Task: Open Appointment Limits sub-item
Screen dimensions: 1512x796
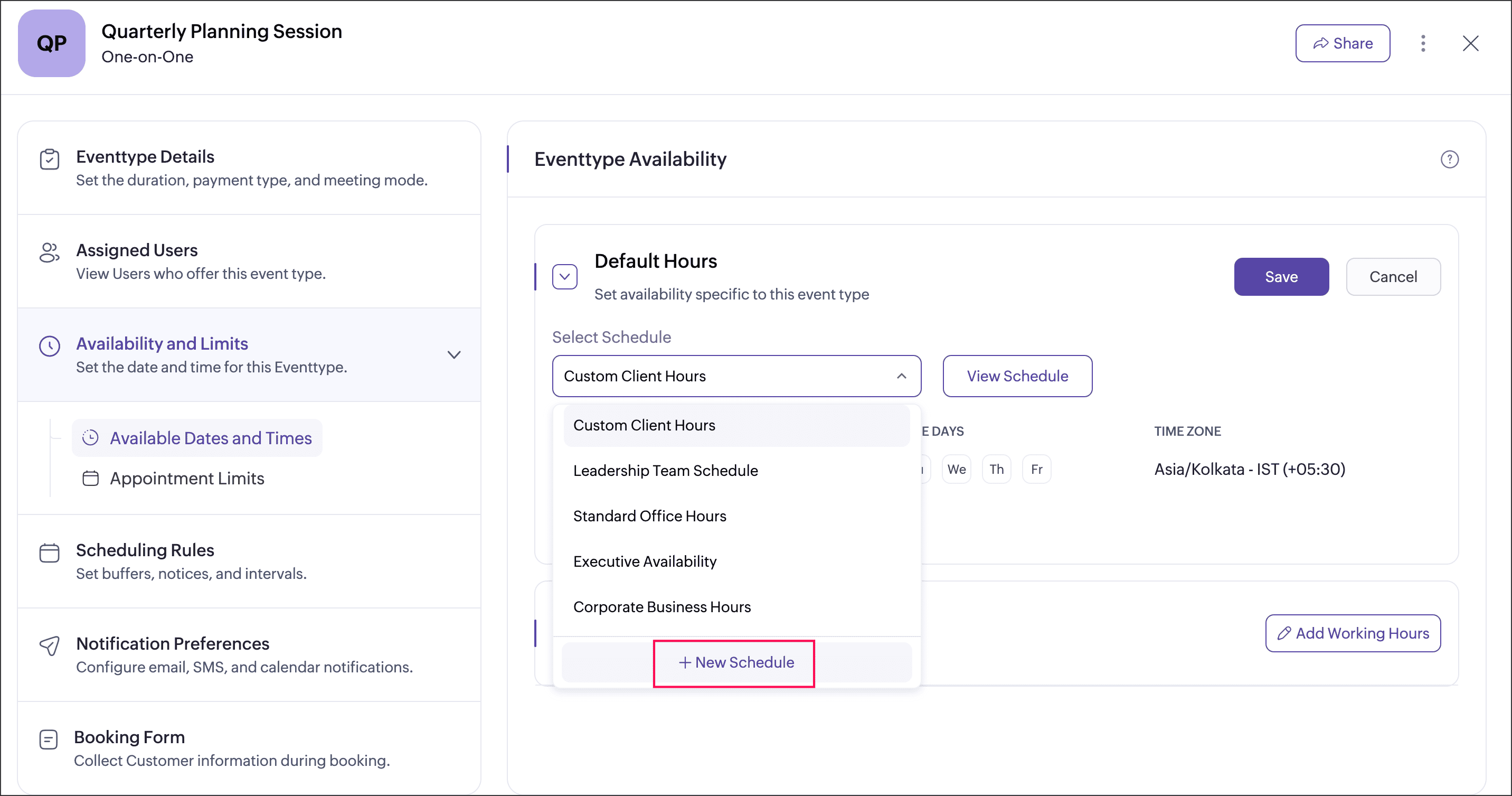Action: click(x=187, y=478)
